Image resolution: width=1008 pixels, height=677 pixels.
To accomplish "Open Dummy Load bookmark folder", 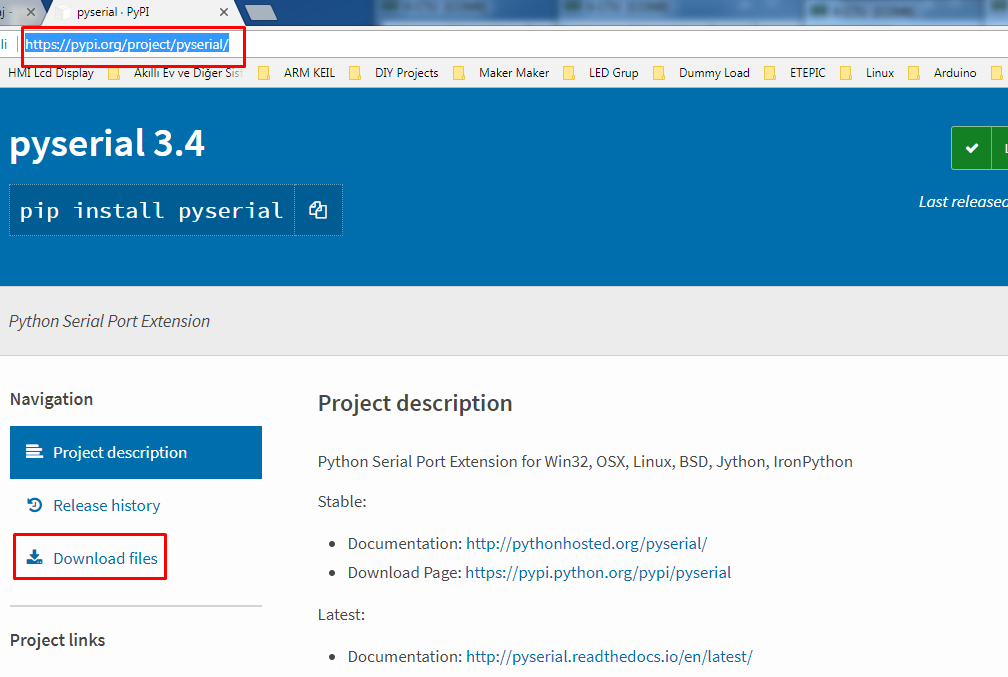I will pos(714,73).
